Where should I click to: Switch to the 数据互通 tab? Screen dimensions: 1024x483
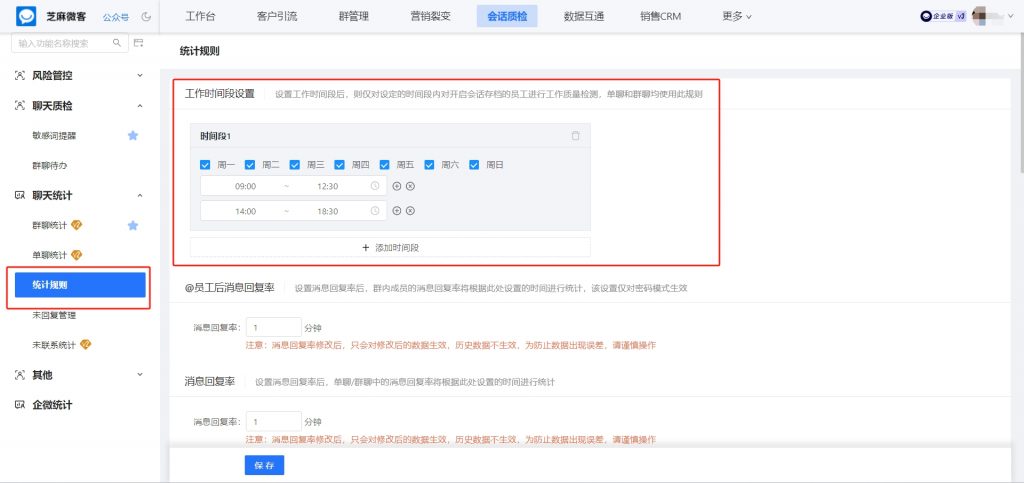(x=588, y=16)
